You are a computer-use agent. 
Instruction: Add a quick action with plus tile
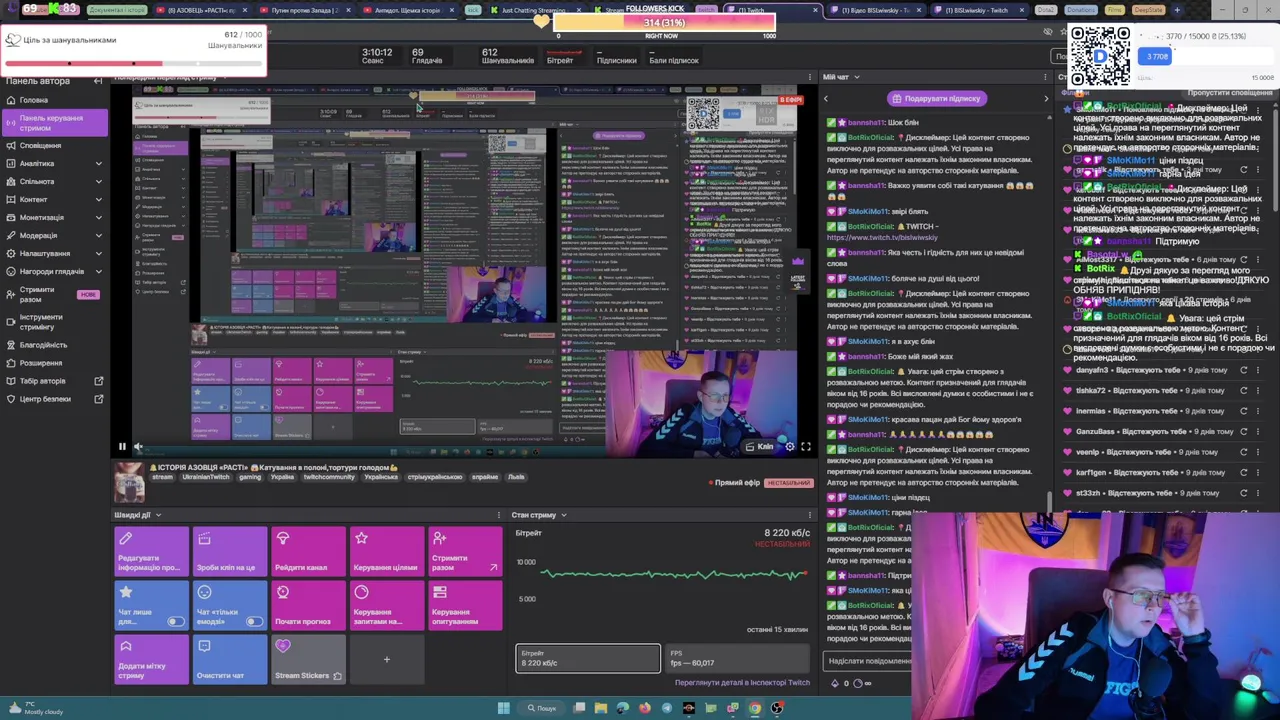coord(386,660)
